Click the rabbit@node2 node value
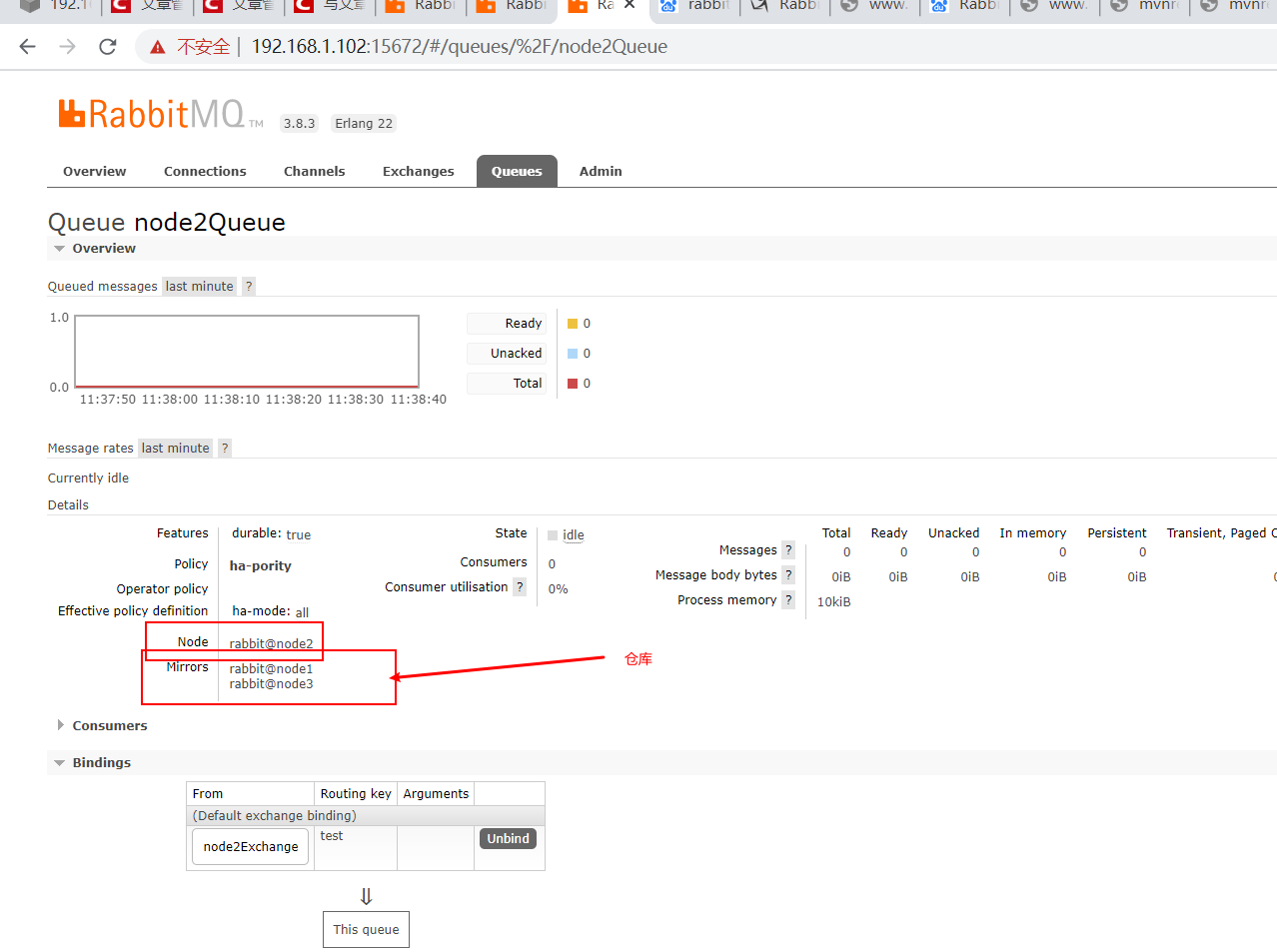1277x952 pixels. [x=272, y=643]
